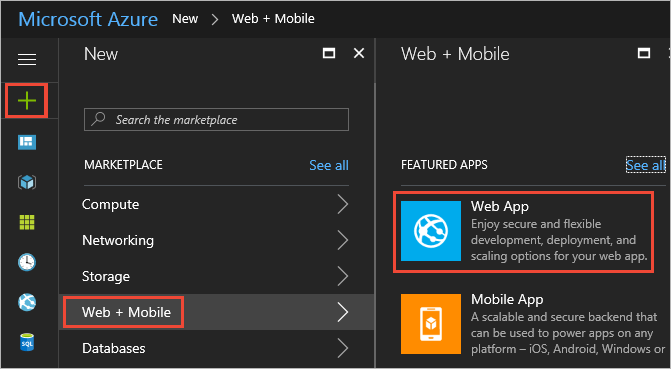Expand Databases chevron arrow
671x369 pixels.
pos(343,348)
